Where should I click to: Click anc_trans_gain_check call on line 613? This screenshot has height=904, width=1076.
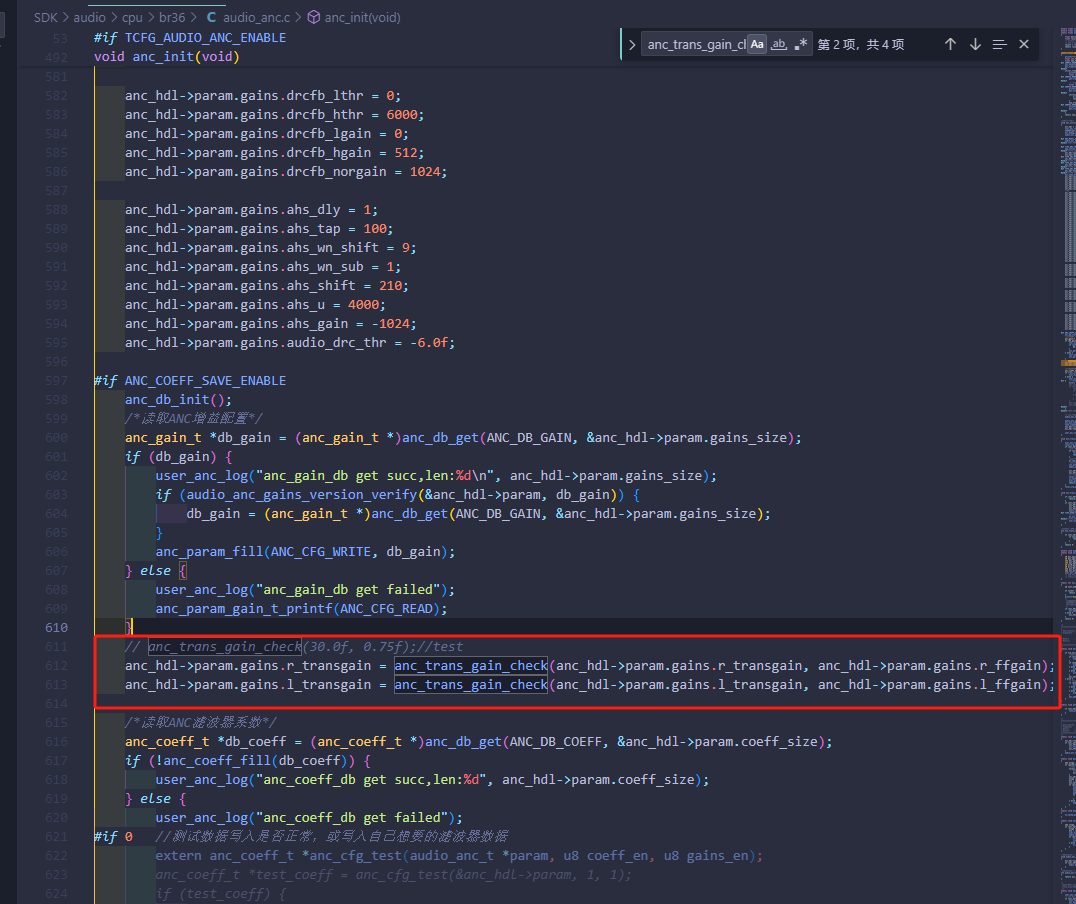tap(471, 685)
